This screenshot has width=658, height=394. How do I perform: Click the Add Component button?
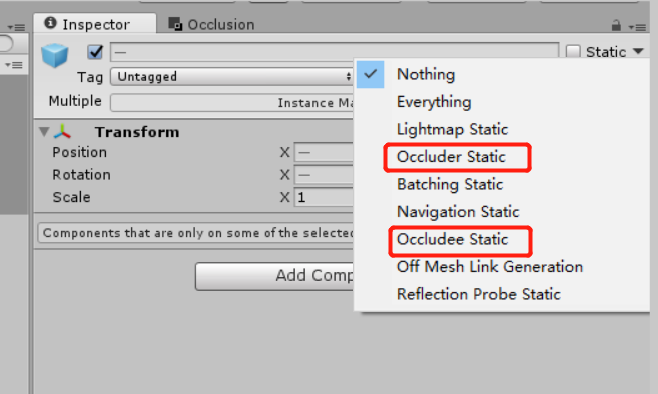[x=275, y=276]
